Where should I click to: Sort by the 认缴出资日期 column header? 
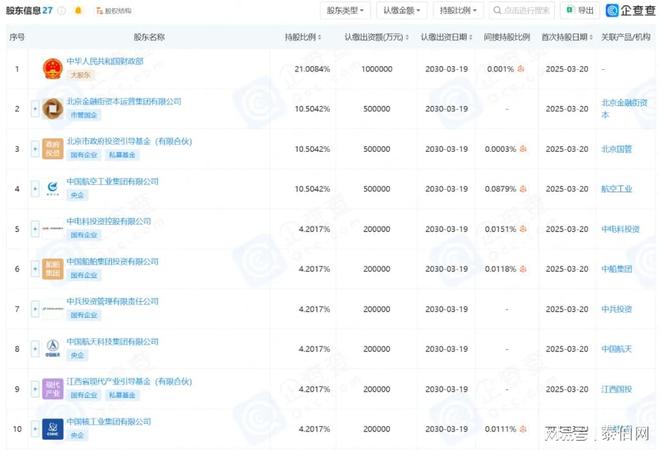tap(447, 37)
